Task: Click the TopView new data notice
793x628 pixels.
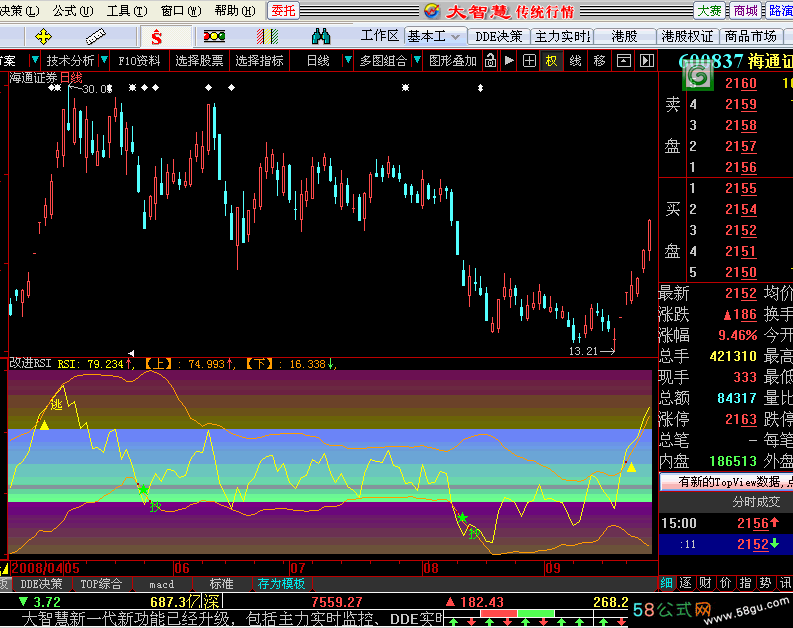Action: [x=727, y=482]
